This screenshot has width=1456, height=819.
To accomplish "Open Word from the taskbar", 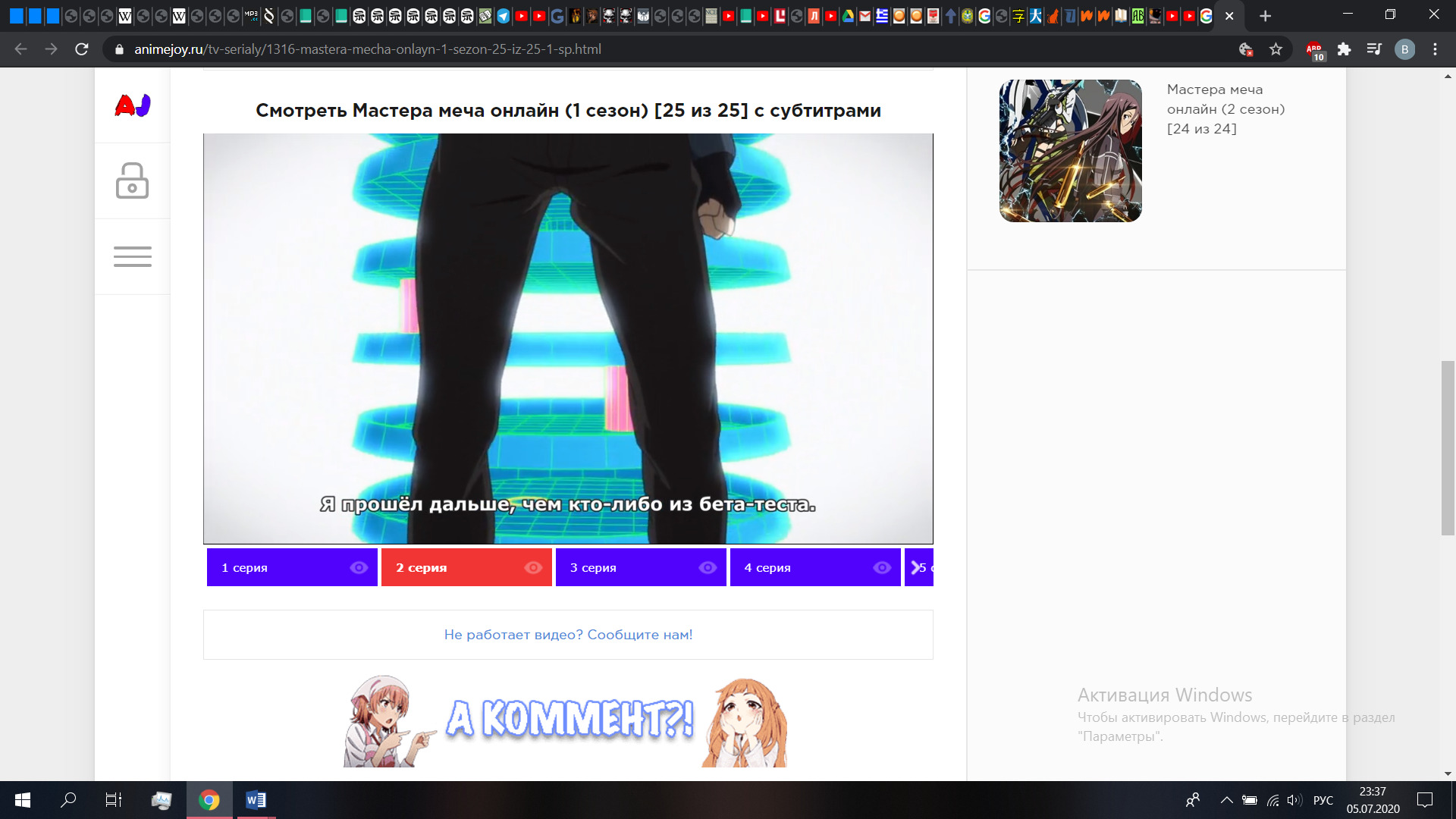I will click(256, 800).
